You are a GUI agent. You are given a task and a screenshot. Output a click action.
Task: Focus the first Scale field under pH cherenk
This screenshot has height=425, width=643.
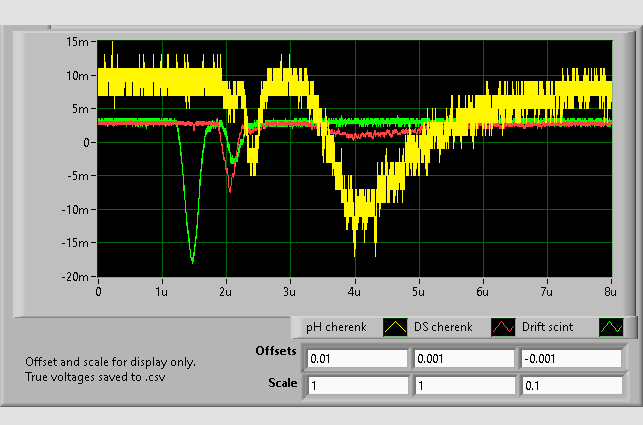pyautogui.click(x=357, y=385)
